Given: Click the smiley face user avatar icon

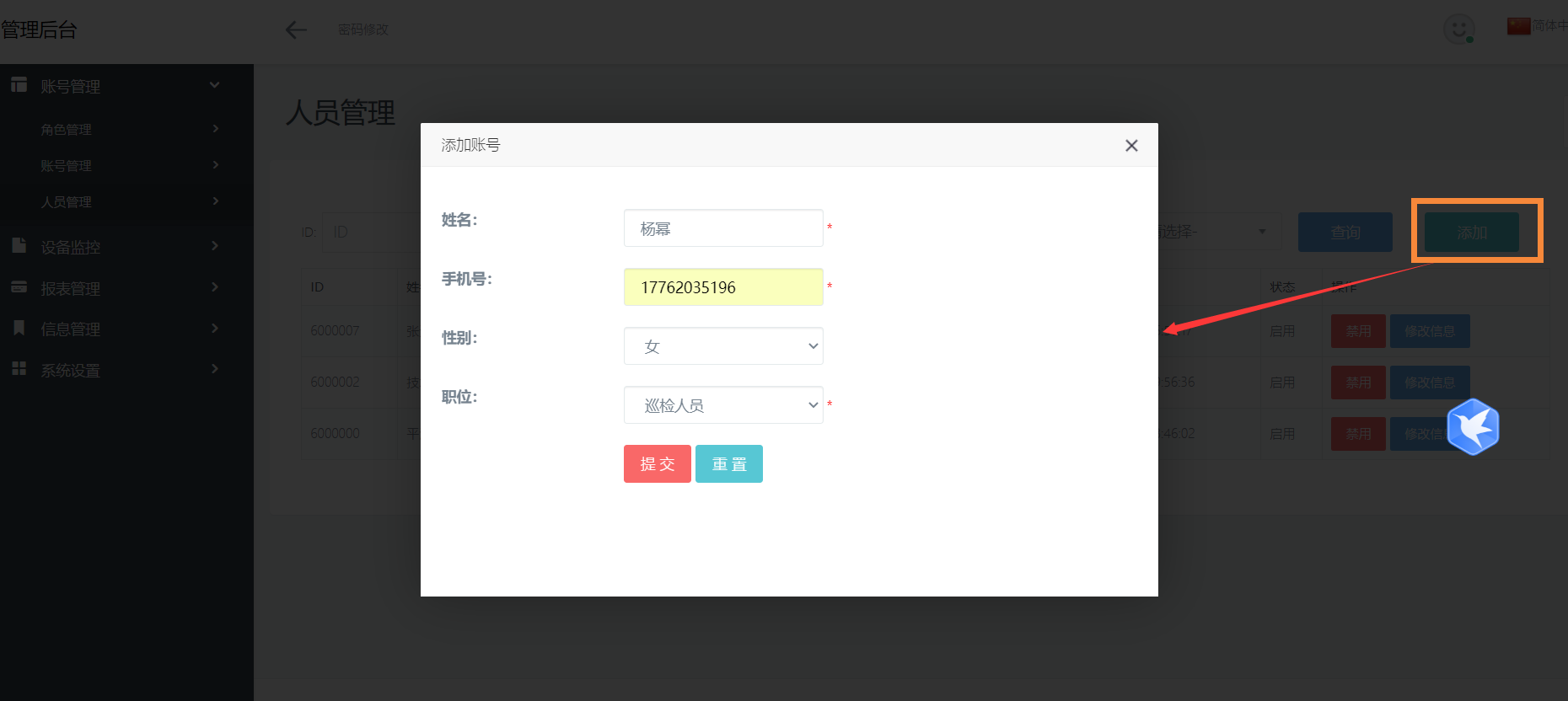Looking at the screenshot, I should coord(1458,29).
